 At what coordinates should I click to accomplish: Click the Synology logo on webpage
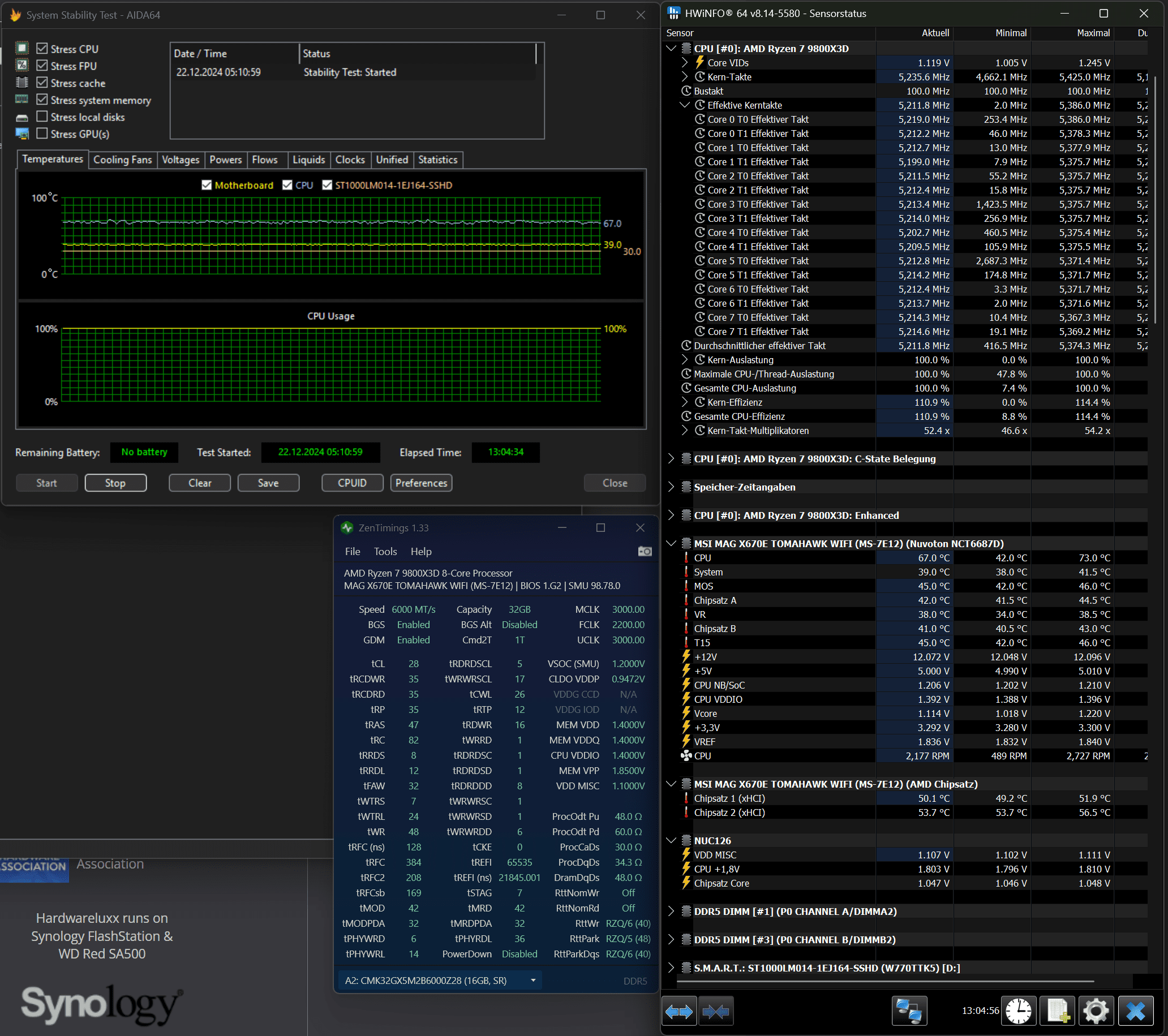coord(102,1004)
